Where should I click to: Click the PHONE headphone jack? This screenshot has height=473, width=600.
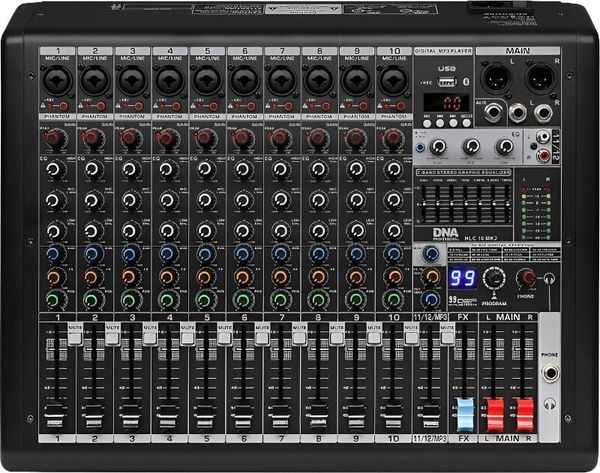(549, 374)
